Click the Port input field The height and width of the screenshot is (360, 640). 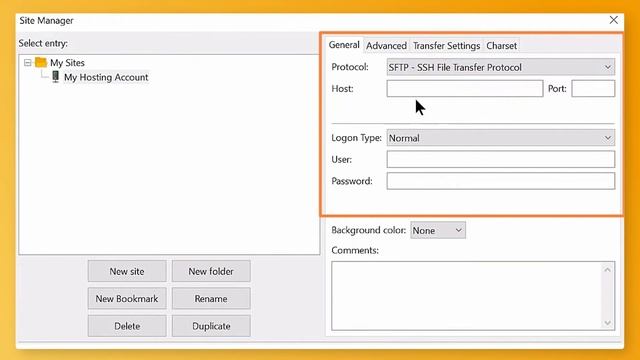pyautogui.click(x=593, y=89)
